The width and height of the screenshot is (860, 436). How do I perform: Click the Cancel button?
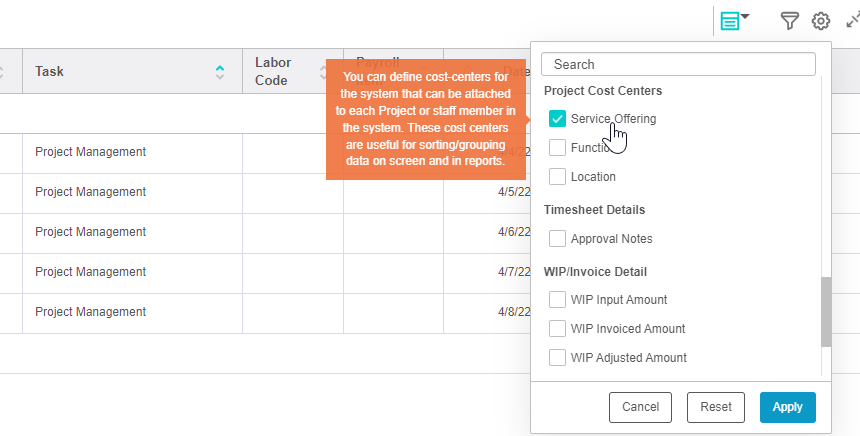[x=640, y=407]
